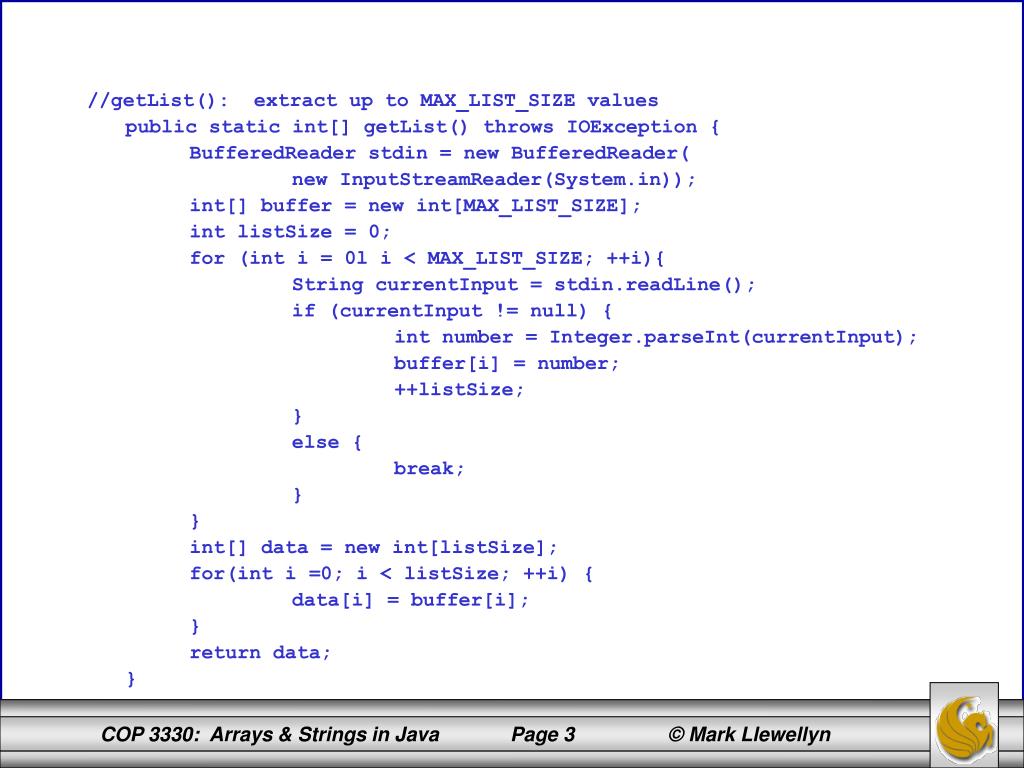Image resolution: width=1024 pixels, height=768 pixels.
Task: Click the '© Mark Llewellyn' footer text
Action: (750, 735)
